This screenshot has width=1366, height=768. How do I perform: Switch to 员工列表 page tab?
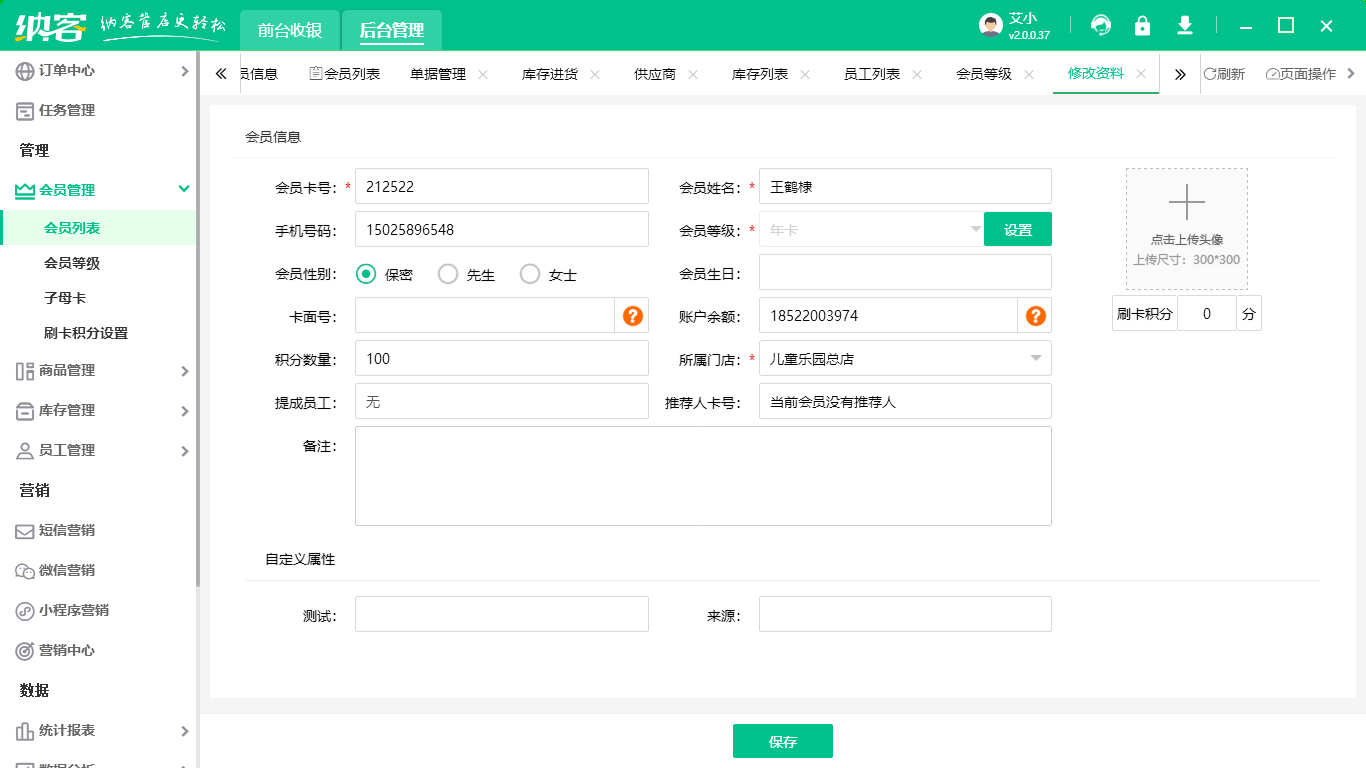[x=872, y=74]
